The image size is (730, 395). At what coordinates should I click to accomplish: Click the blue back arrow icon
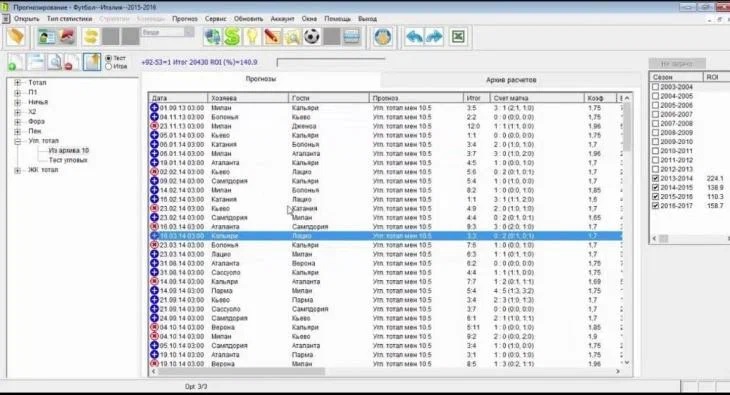[414, 37]
